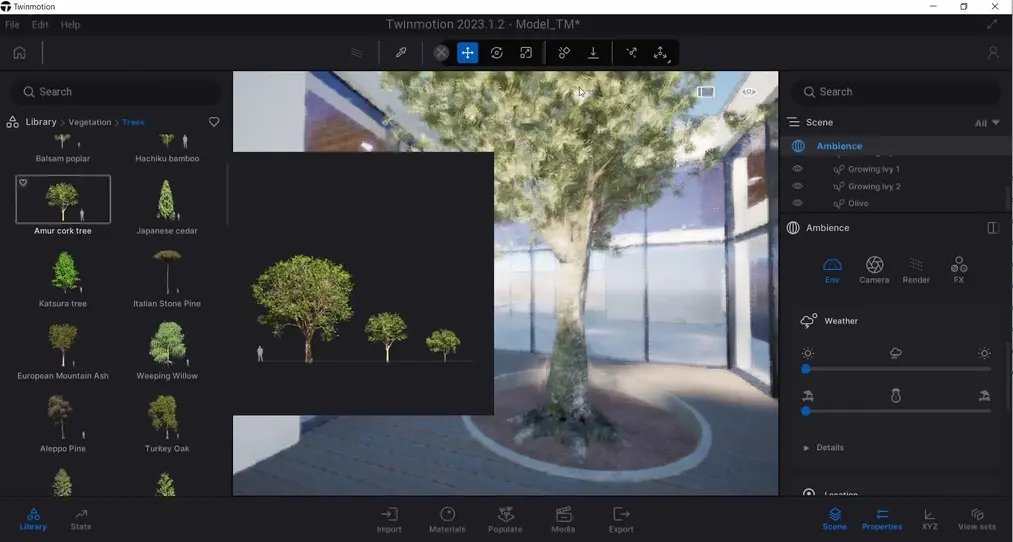Select the Rotate tool in toolbar

497,53
